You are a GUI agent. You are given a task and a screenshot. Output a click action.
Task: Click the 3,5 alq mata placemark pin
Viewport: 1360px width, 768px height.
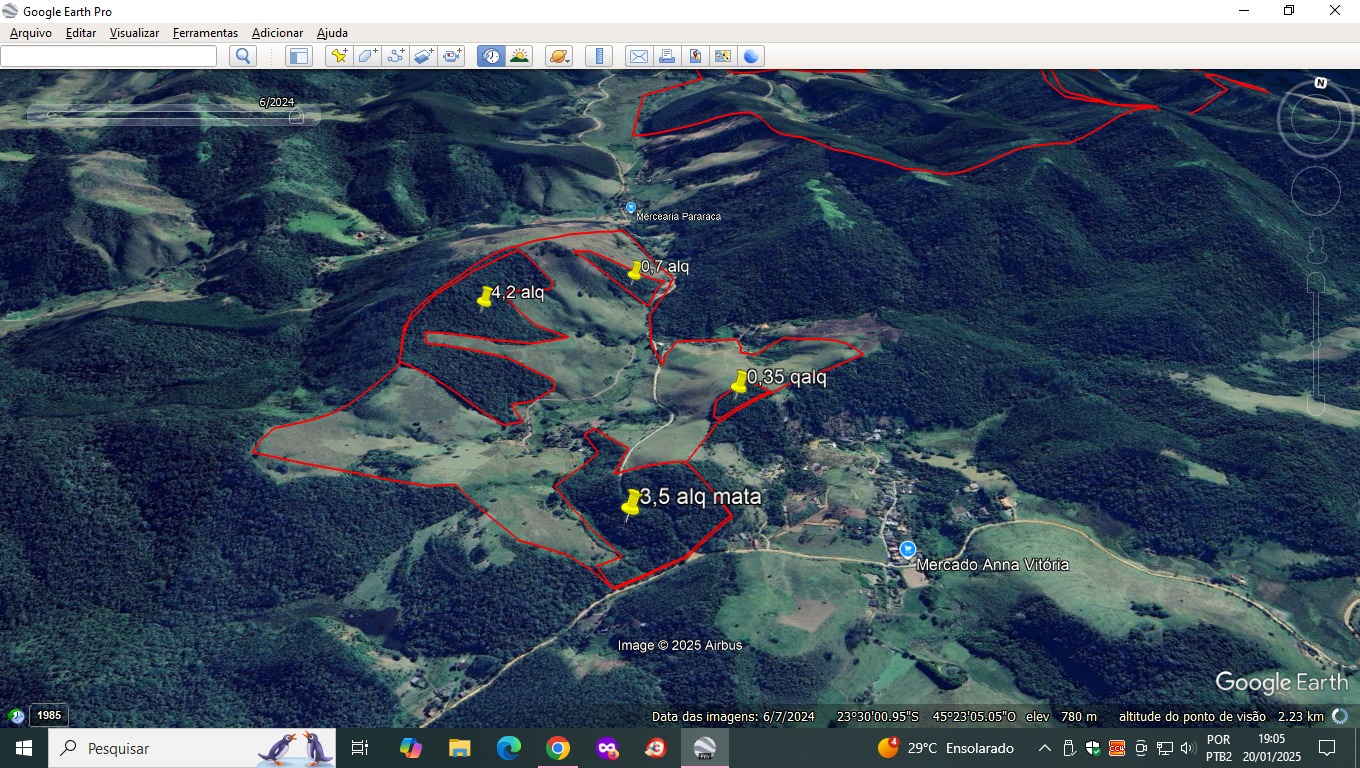click(x=631, y=503)
